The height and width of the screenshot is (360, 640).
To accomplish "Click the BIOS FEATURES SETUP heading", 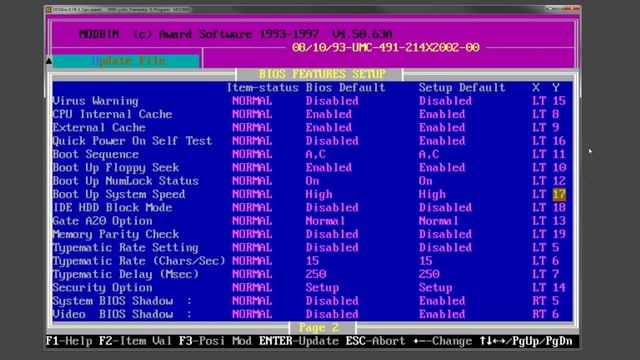I will tap(322, 74).
